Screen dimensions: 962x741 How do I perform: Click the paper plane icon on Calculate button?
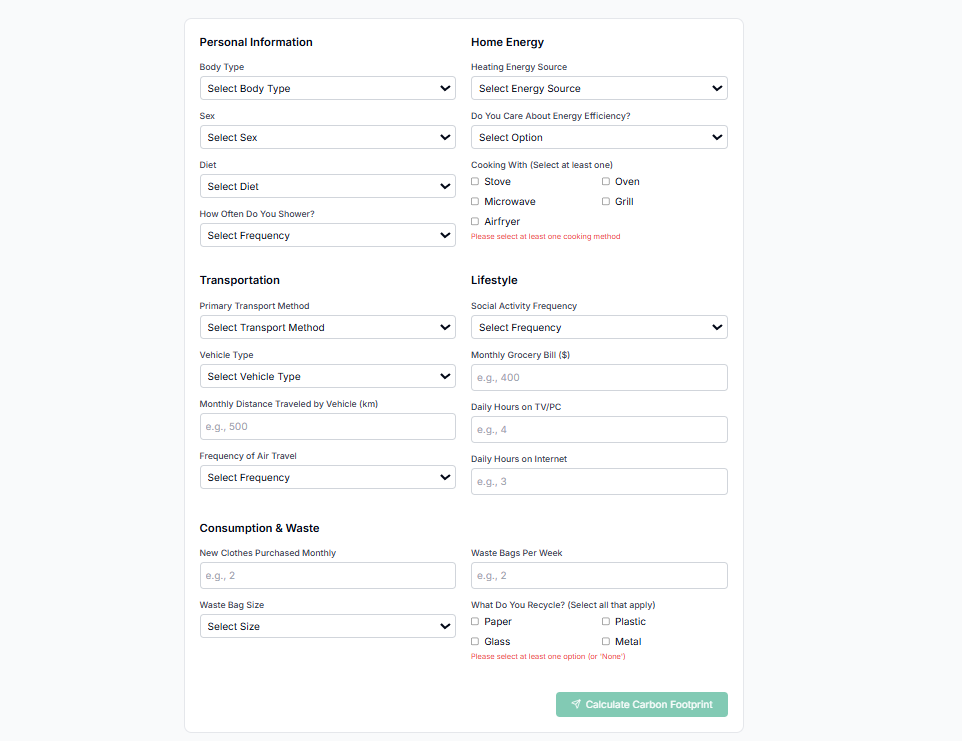click(x=576, y=705)
